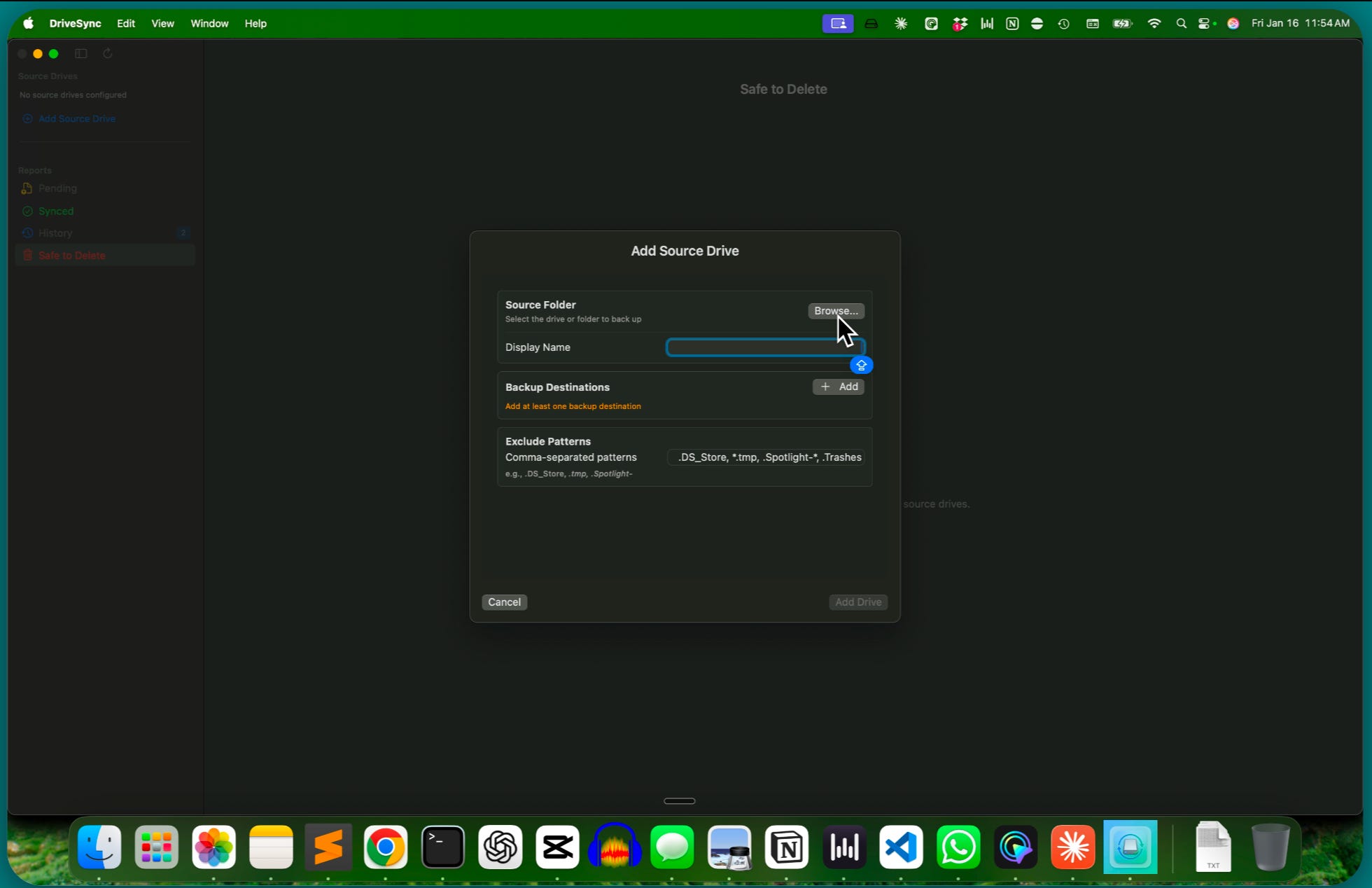Open Control Center from the menu bar
This screenshot has height=888, width=1372.
pos(1204,23)
